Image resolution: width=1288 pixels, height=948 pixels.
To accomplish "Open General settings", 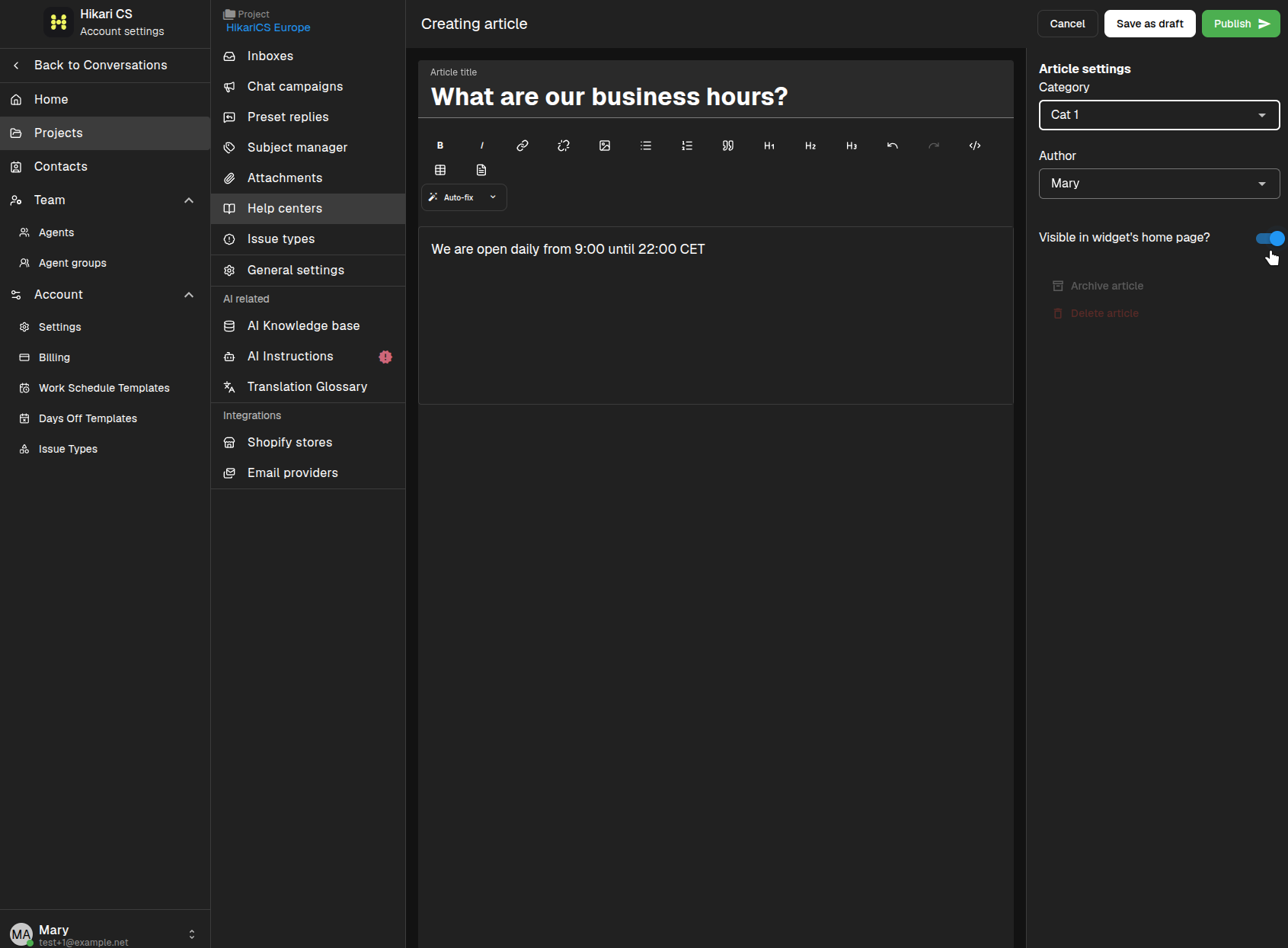I will (308, 271).
